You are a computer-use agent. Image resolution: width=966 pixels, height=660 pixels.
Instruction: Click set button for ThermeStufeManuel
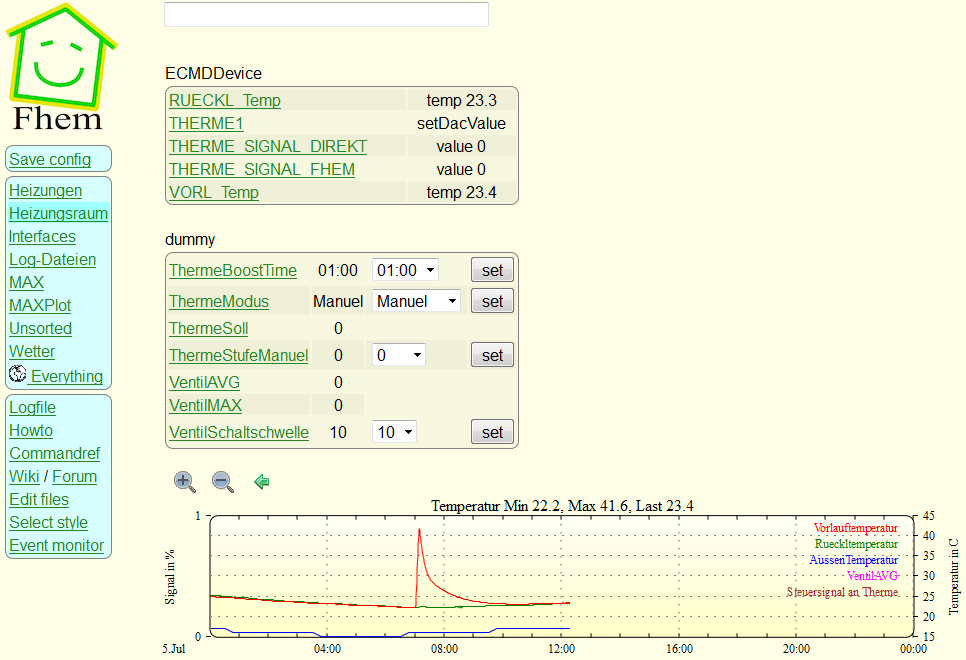(492, 356)
